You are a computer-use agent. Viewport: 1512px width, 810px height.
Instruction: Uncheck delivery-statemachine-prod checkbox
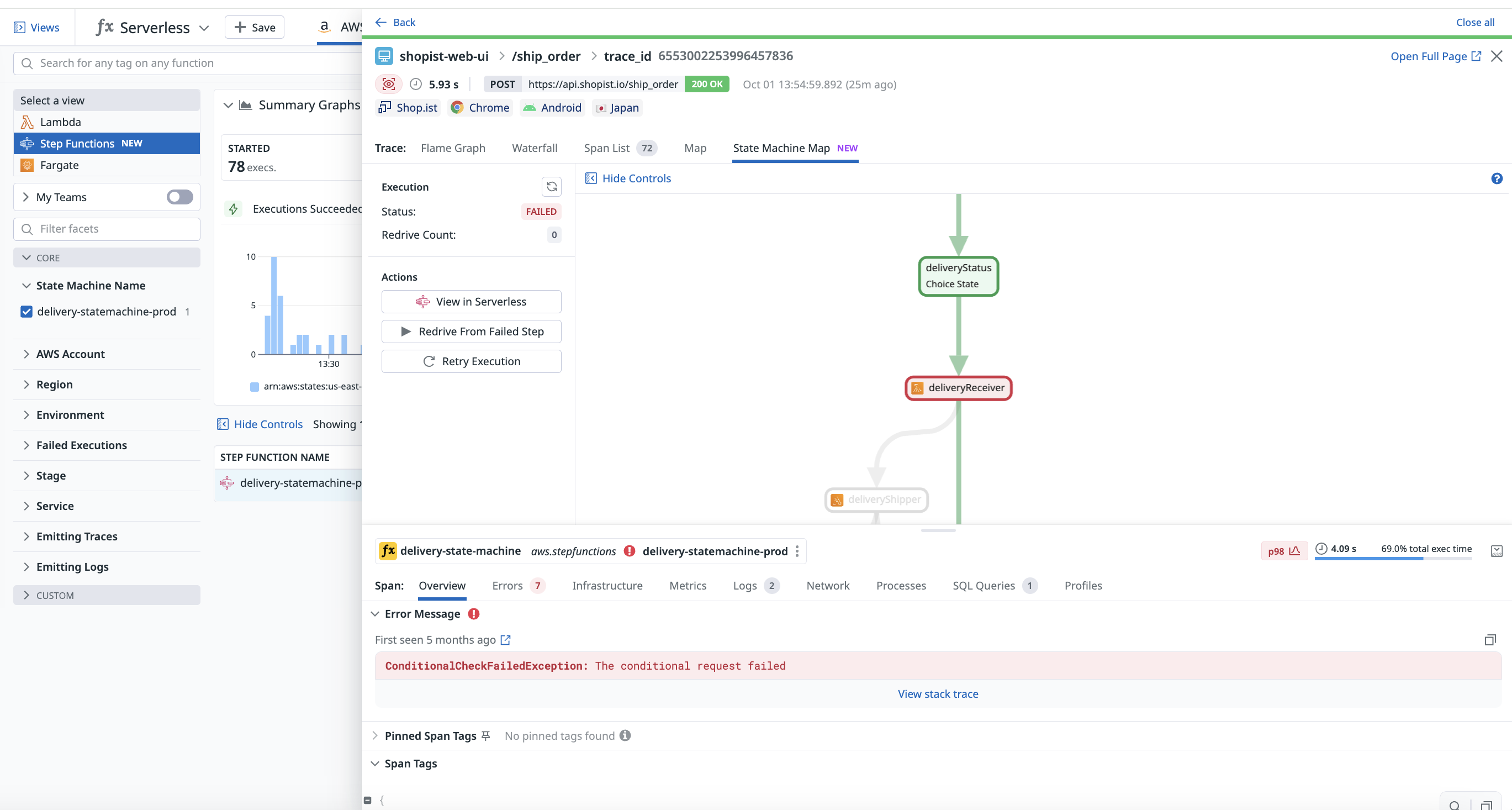(x=27, y=312)
